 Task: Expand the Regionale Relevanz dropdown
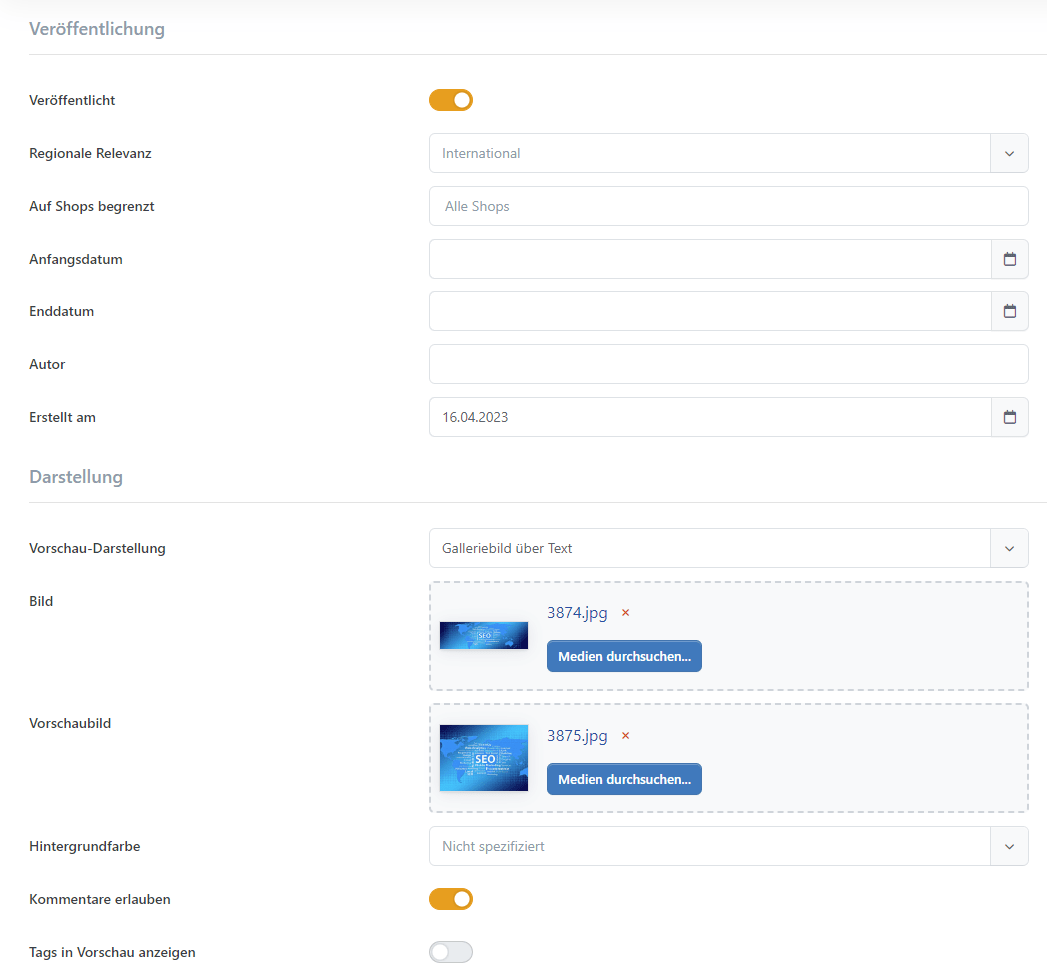coord(1009,153)
